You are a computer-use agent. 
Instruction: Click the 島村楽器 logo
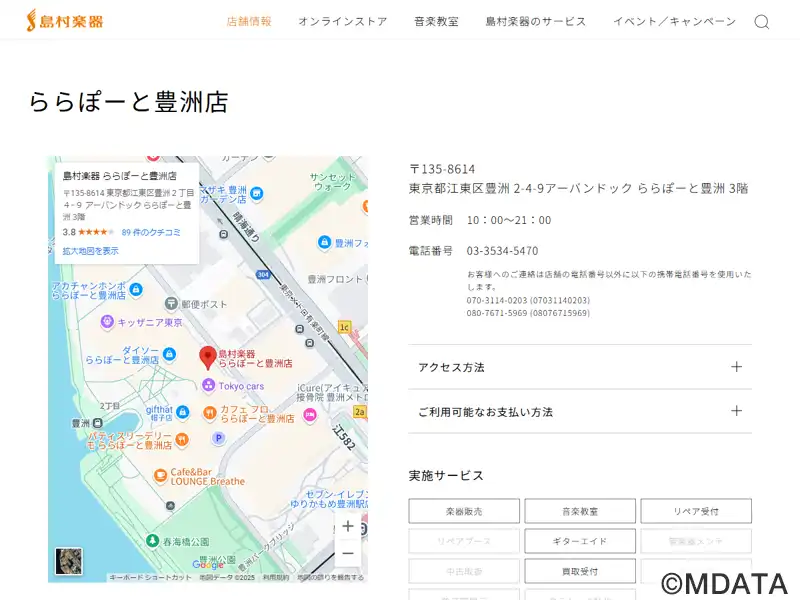click(65, 21)
